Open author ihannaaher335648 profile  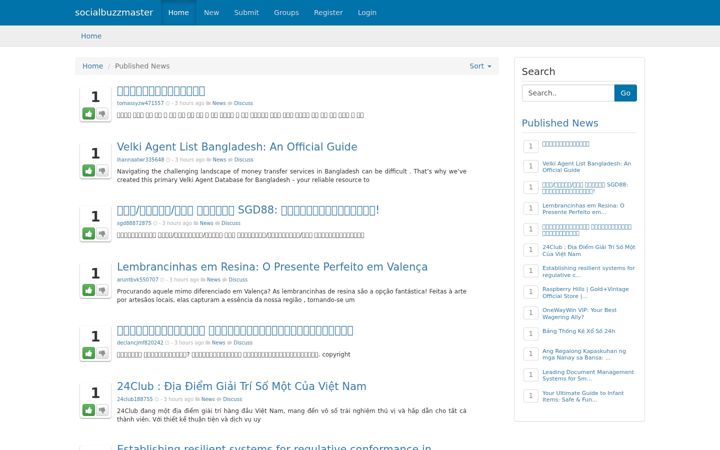140,160
